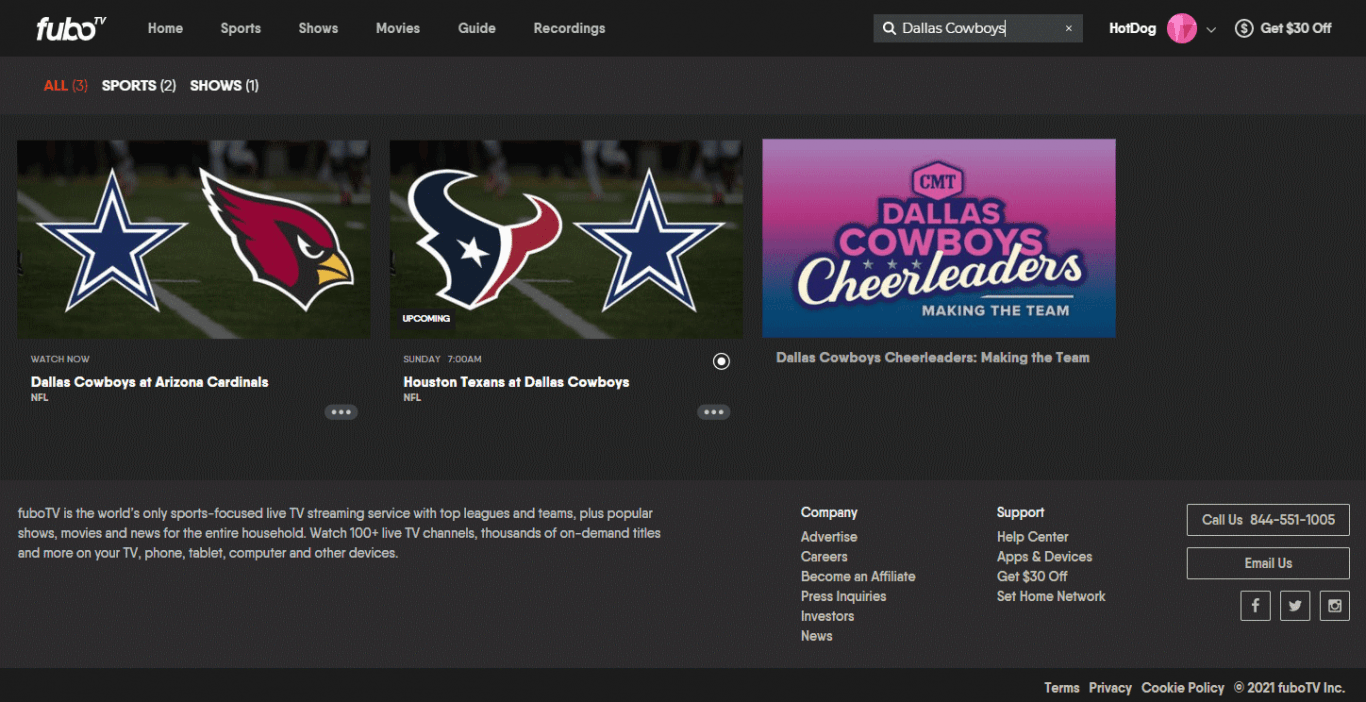Open the Press Inquiries link
The height and width of the screenshot is (702, 1366).
(x=844, y=596)
